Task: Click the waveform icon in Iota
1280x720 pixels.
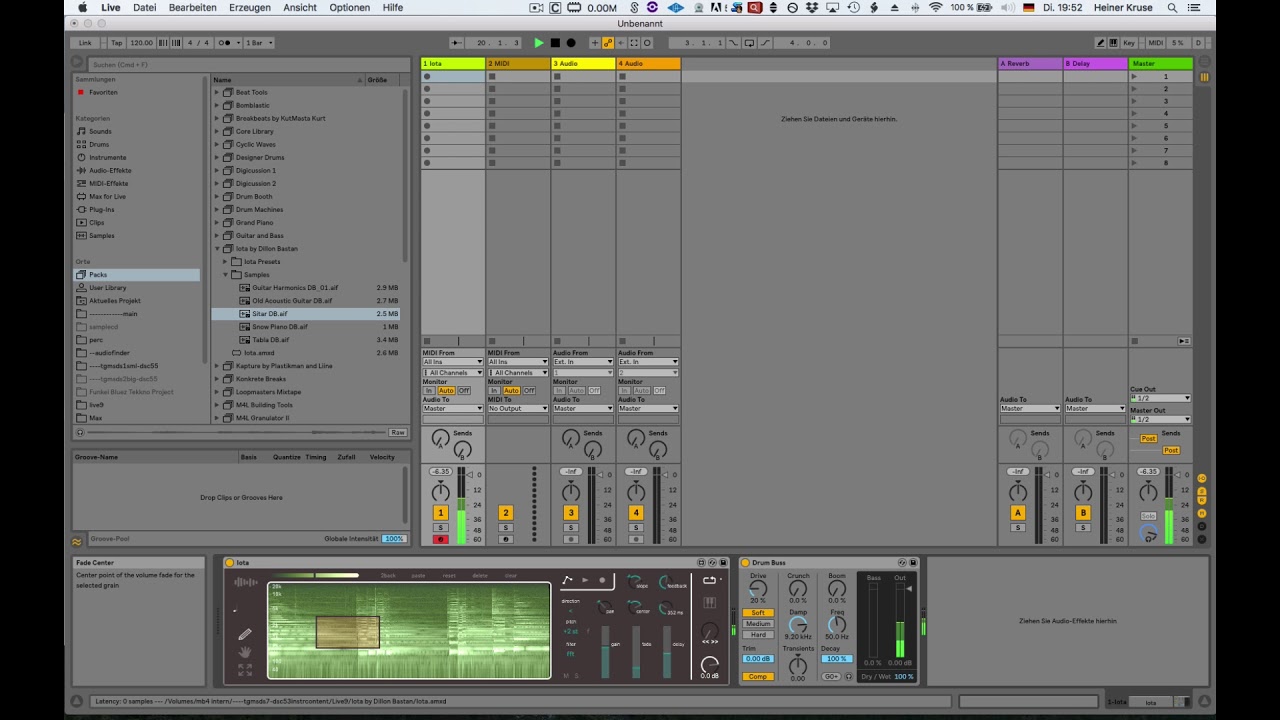Action: click(x=245, y=582)
